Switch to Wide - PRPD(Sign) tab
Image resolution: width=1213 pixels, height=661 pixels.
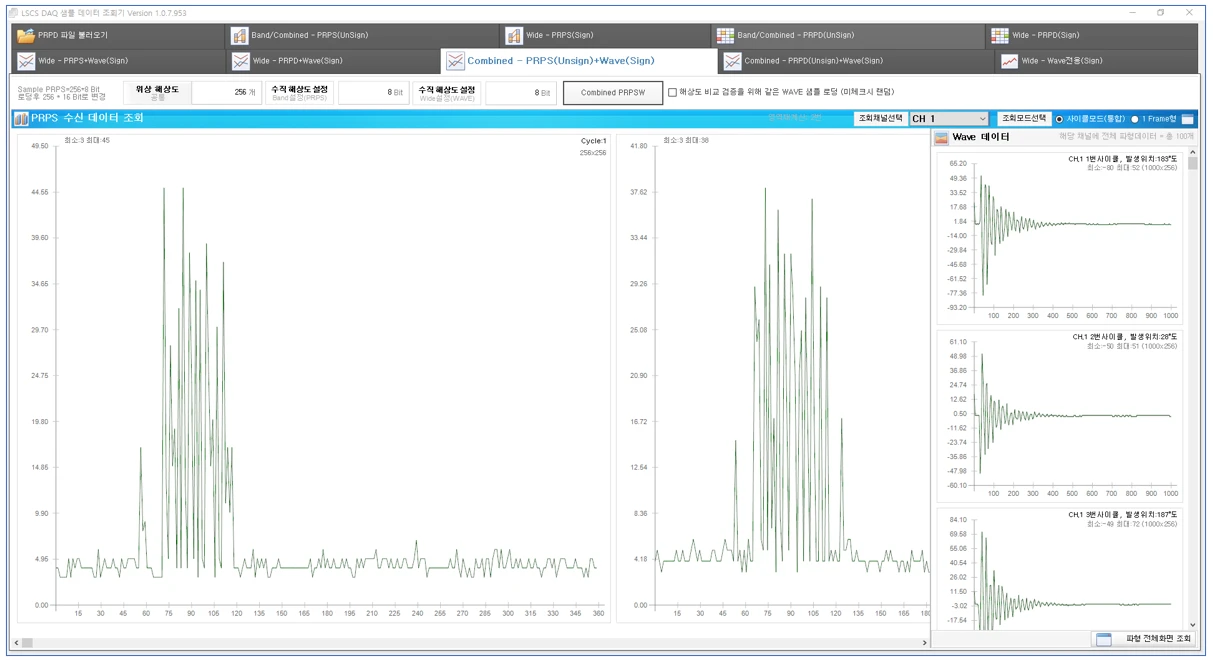click(x=1092, y=36)
